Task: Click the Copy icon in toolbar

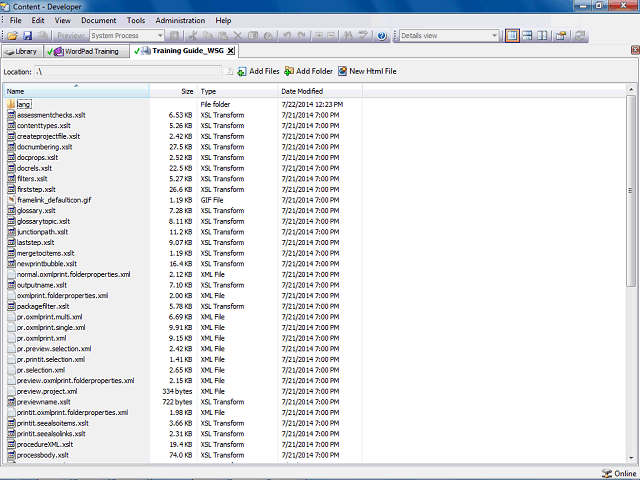Action: (207, 36)
